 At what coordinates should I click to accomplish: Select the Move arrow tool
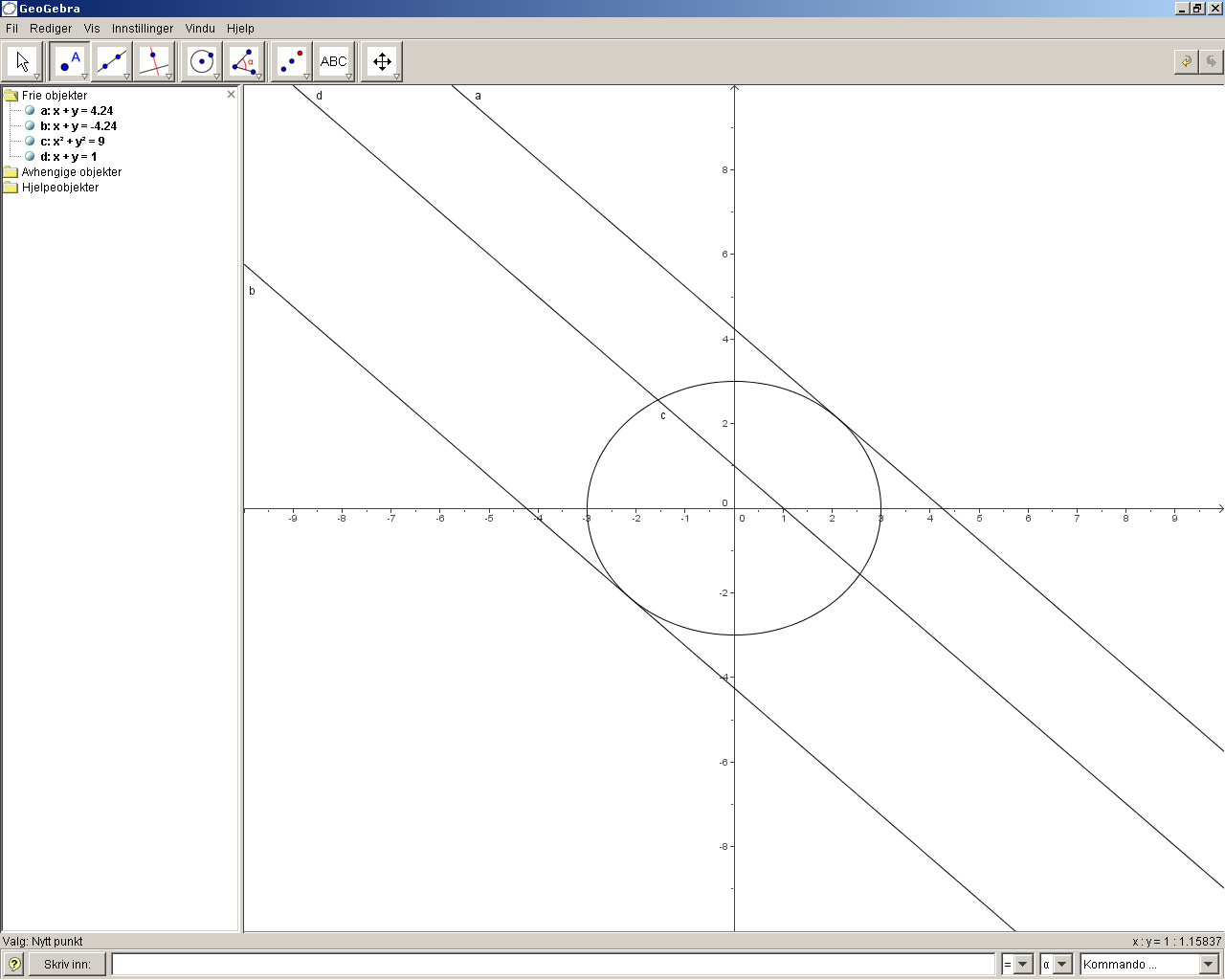(x=22, y=62)
